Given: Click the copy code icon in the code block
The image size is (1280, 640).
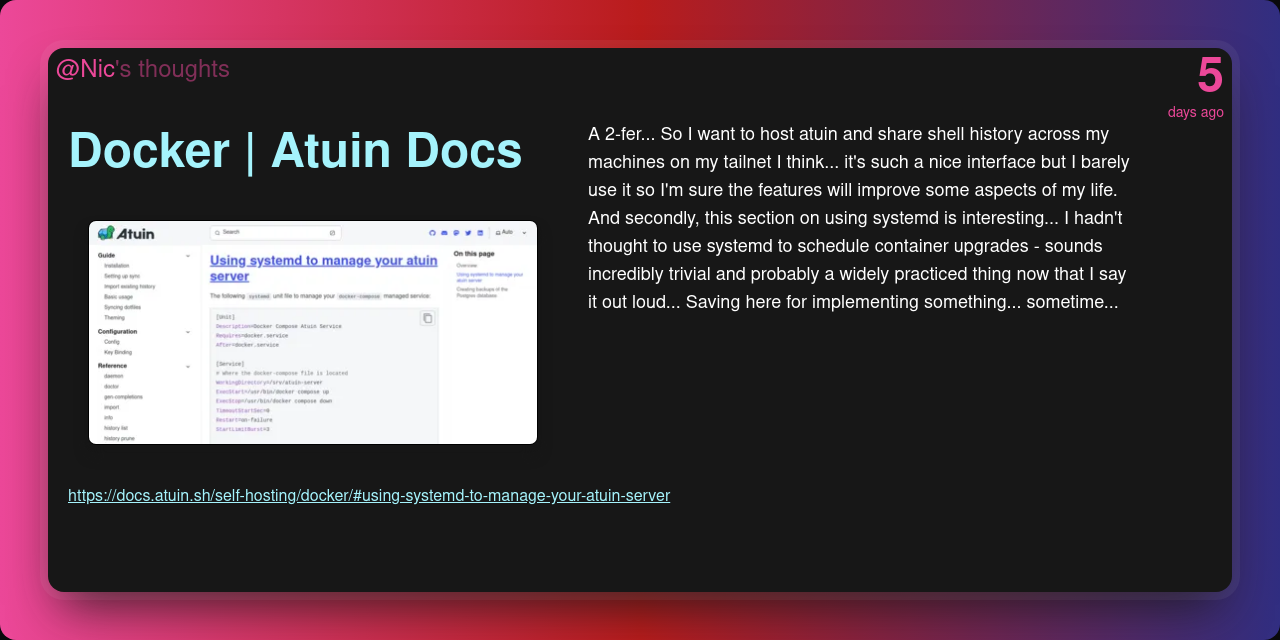Looking at the screenshot, I should click(427, 318).
